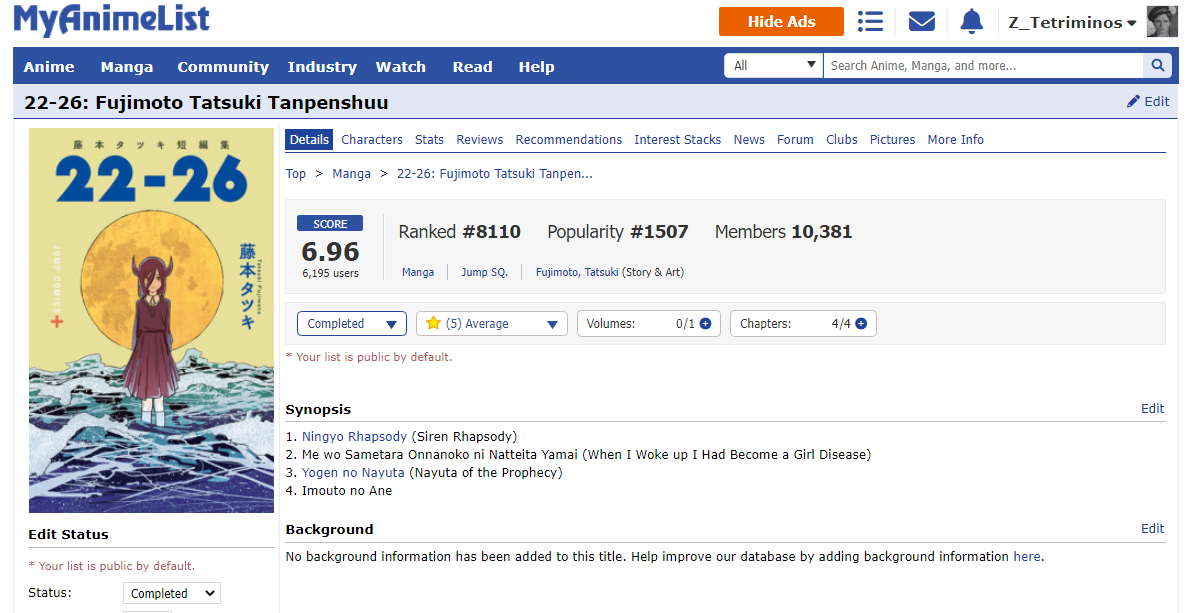1197x613 pixels.
Task: Open the Manga menu
Action: (127, 67)
